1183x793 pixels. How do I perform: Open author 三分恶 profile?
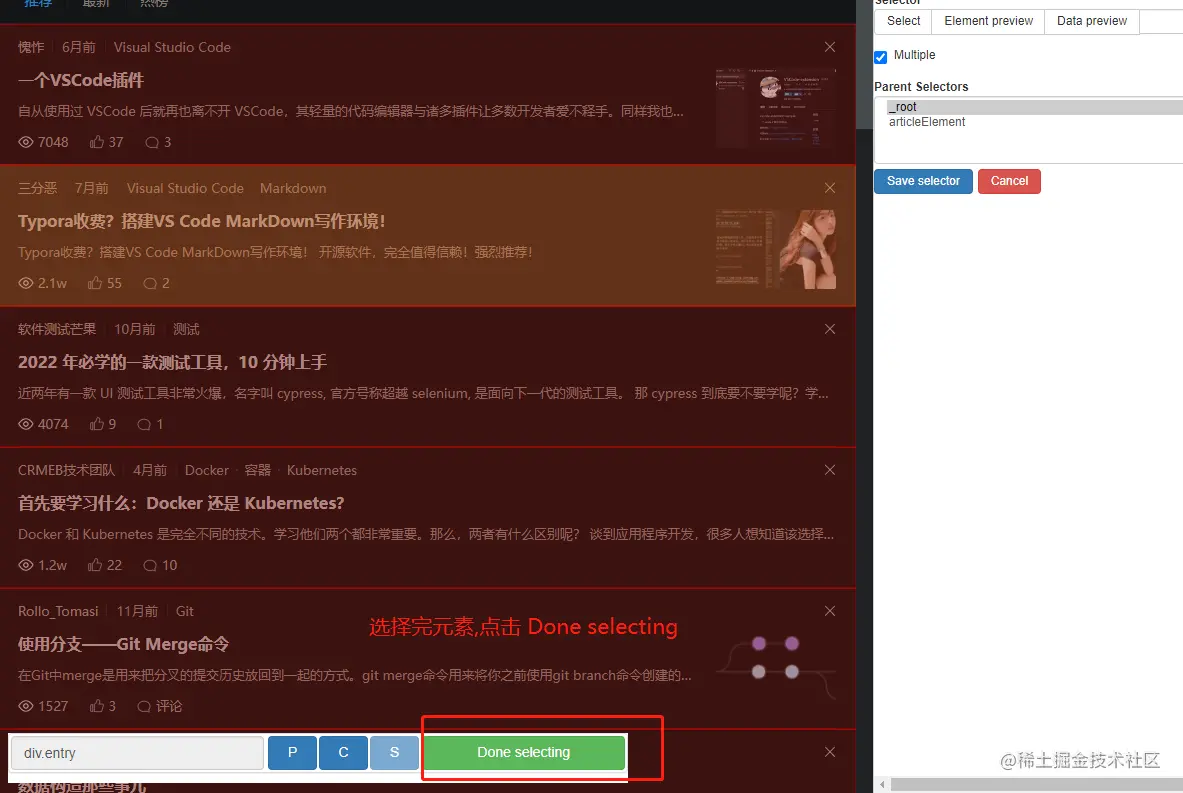(x=38, y=188)
